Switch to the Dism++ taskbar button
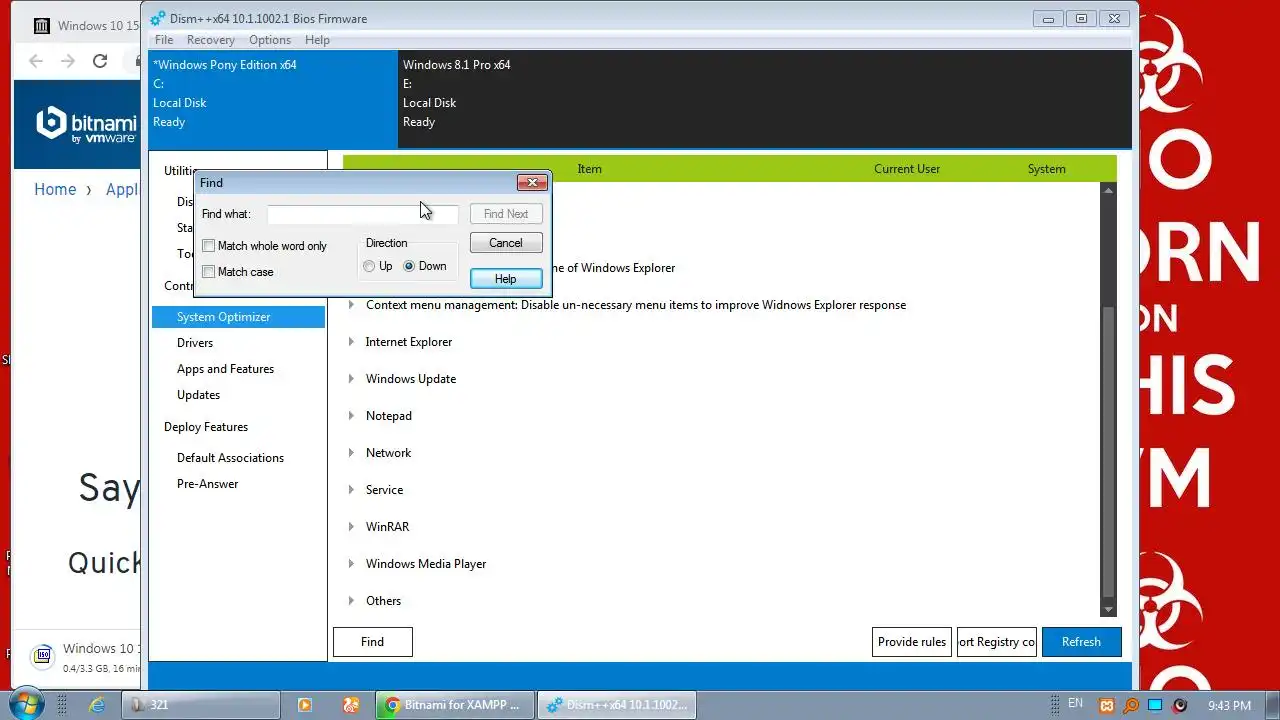 (x=617, y=705)
